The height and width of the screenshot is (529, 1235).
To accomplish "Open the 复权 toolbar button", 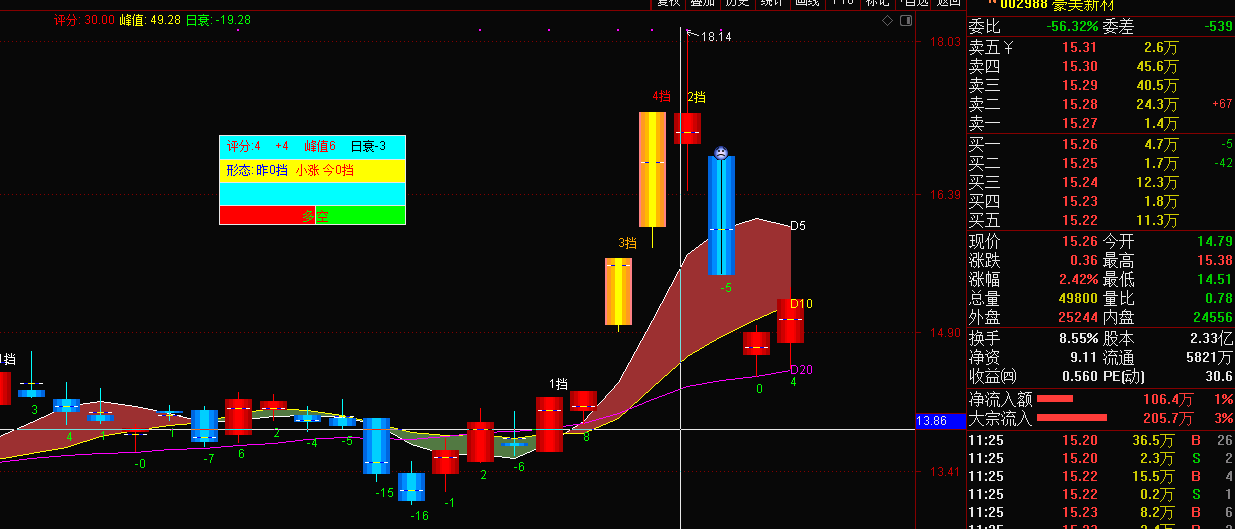I will point(668,3).
